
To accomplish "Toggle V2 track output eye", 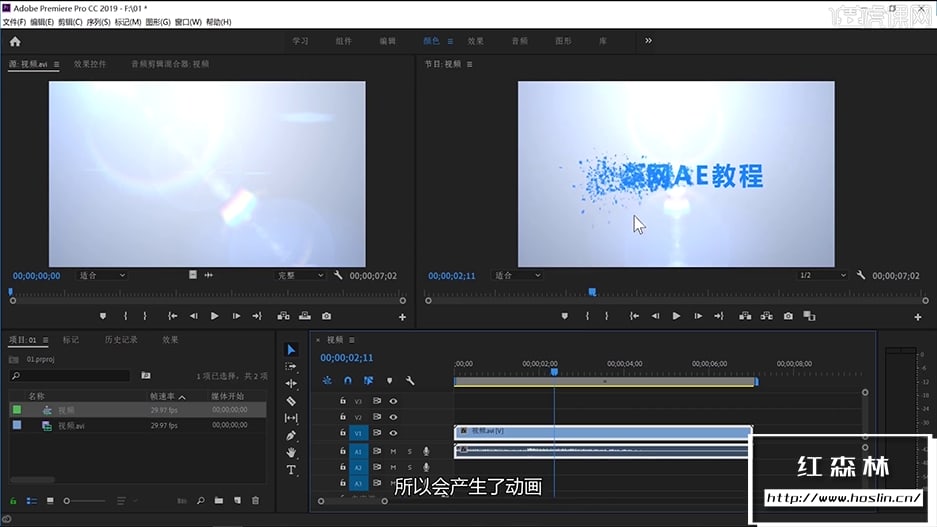I will pyautogui.click(x=393, y=417).
